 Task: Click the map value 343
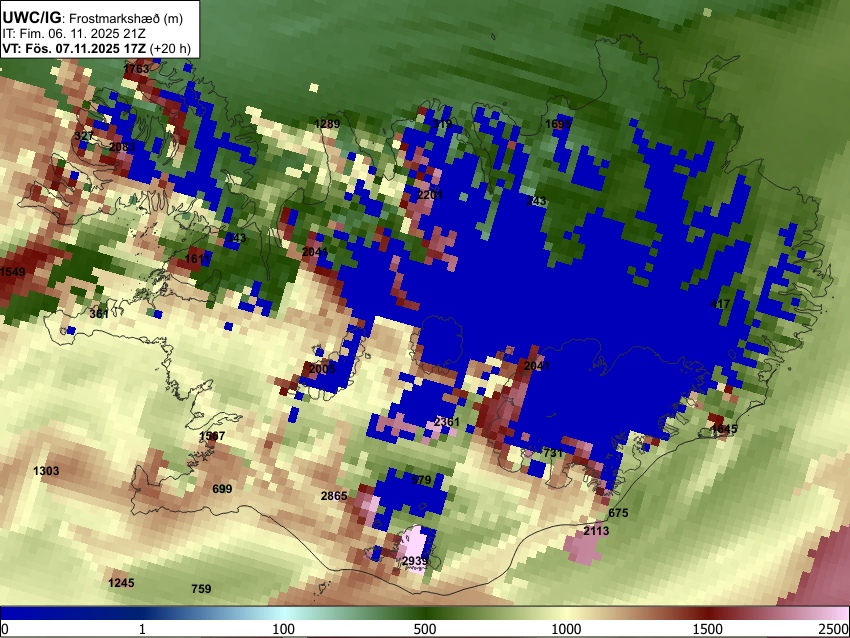[236, 237]
